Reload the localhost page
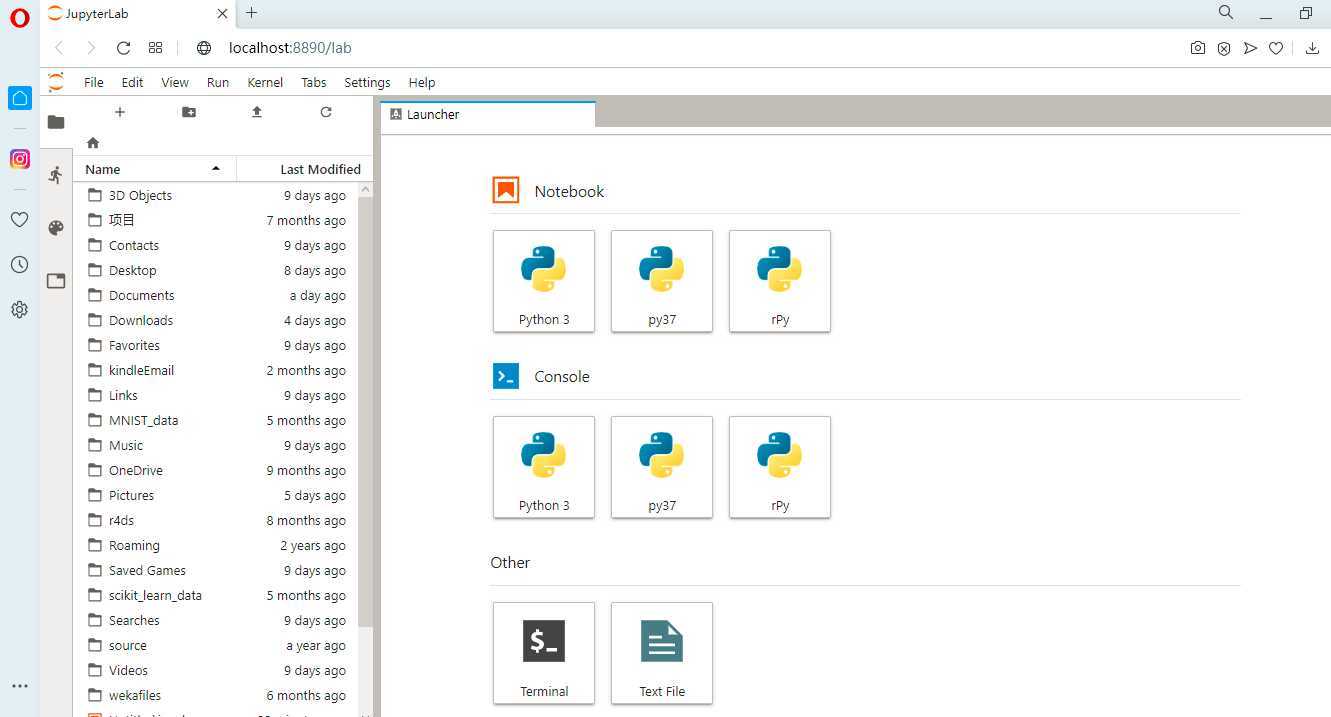1331x717 pixels. (124, 48)
